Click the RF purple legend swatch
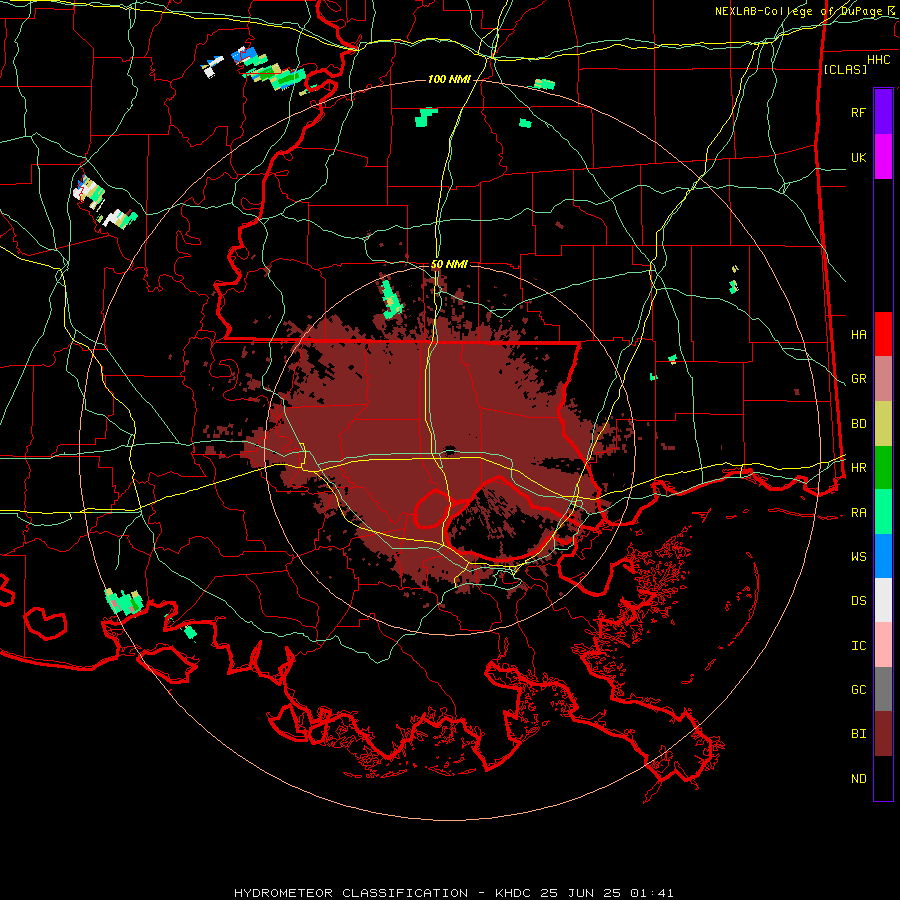The height and width of the screenshot is (900, 900). 883,112
